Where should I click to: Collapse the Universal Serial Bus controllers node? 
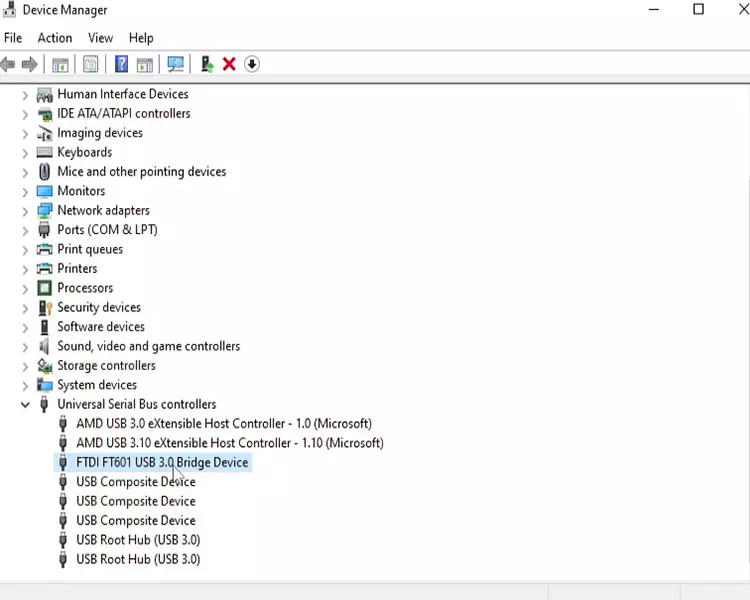coord(25,405)
